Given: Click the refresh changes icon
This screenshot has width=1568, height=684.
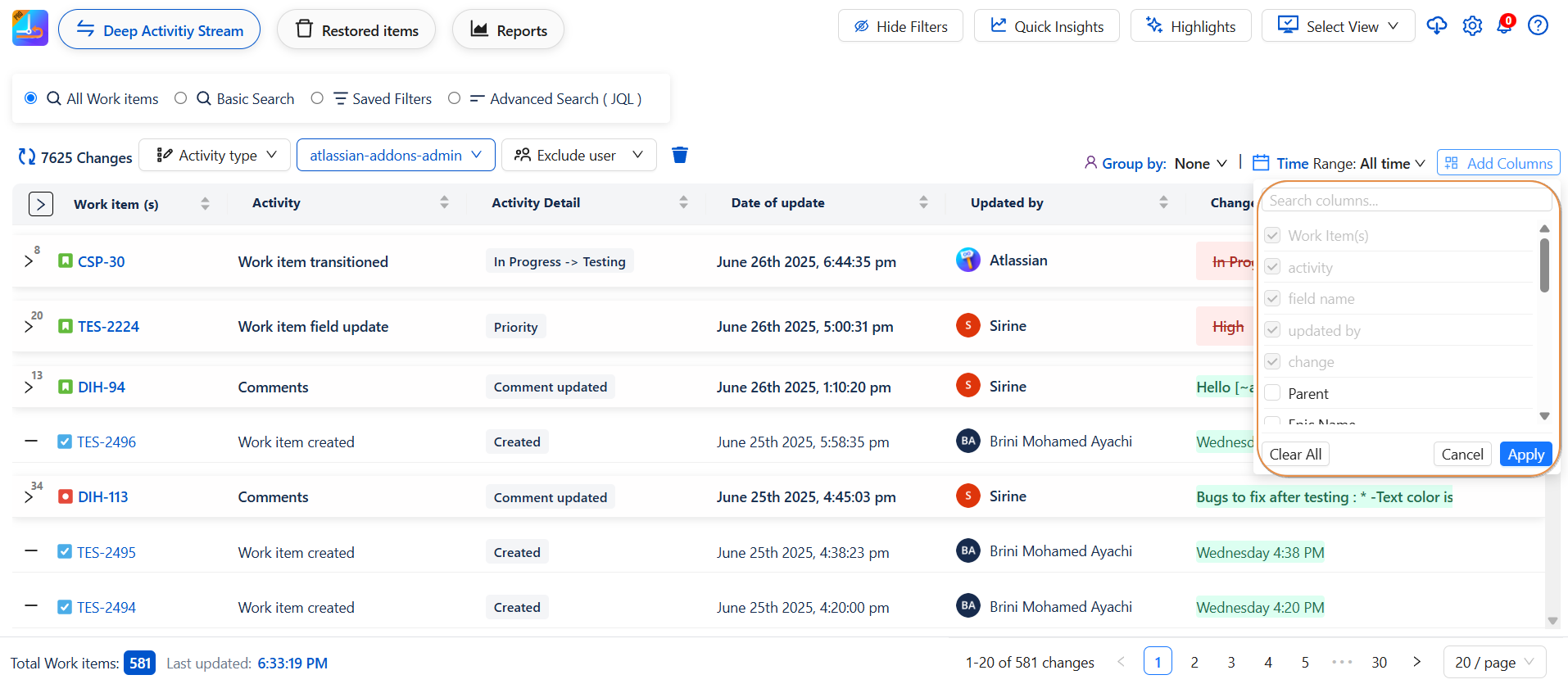Looking at the screenshot, I should pyautogui.click(x=27, y=156).
